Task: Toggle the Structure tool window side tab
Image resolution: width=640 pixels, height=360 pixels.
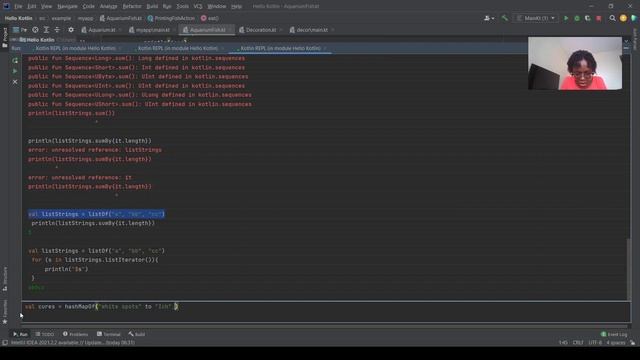Action: click(5, 279)
